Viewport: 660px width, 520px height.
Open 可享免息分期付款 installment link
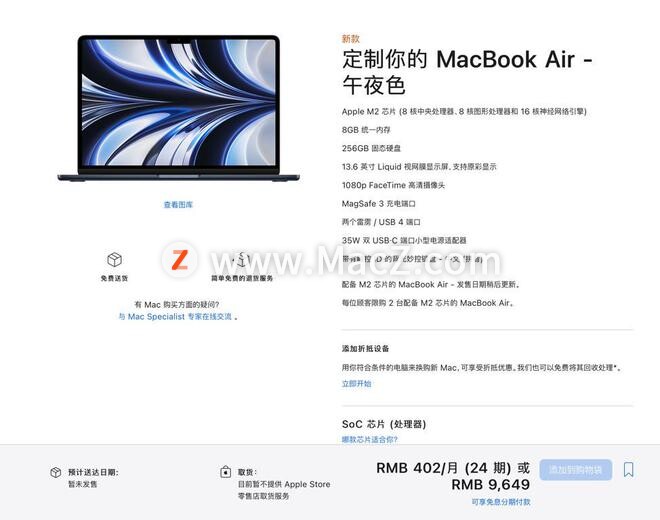[501, 502]
